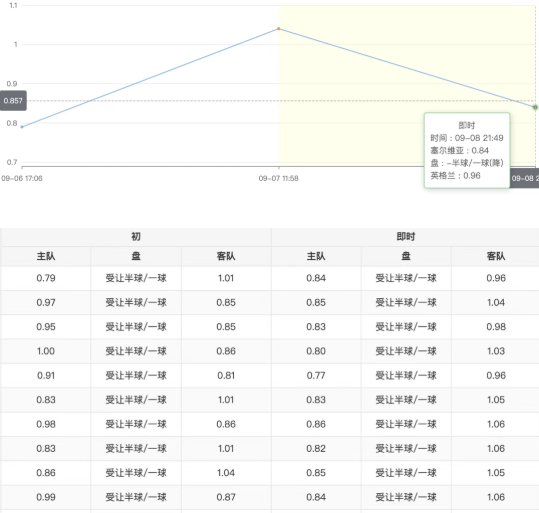
Task: Click the 0.77 live home odds cell
Action: [x=316, y=375]
